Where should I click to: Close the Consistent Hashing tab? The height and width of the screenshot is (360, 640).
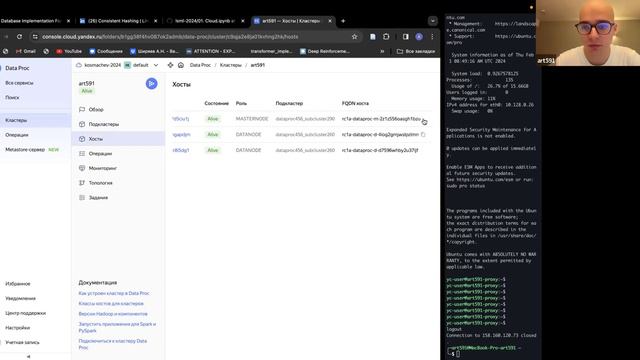(x=156, y=21)
